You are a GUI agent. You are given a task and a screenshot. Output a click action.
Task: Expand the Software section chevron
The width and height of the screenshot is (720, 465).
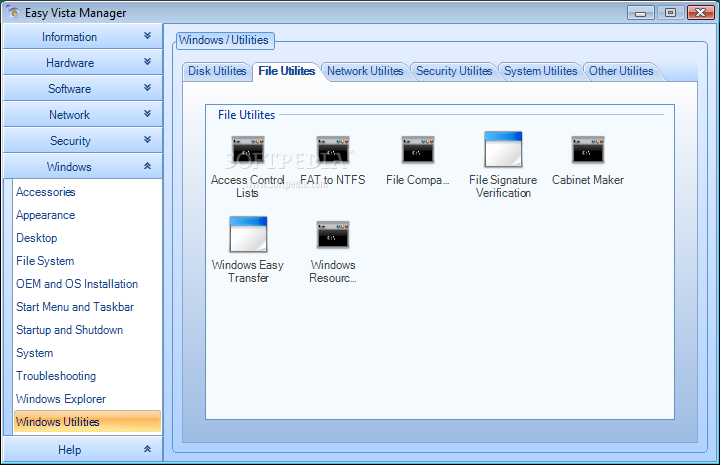coord(147,87)
